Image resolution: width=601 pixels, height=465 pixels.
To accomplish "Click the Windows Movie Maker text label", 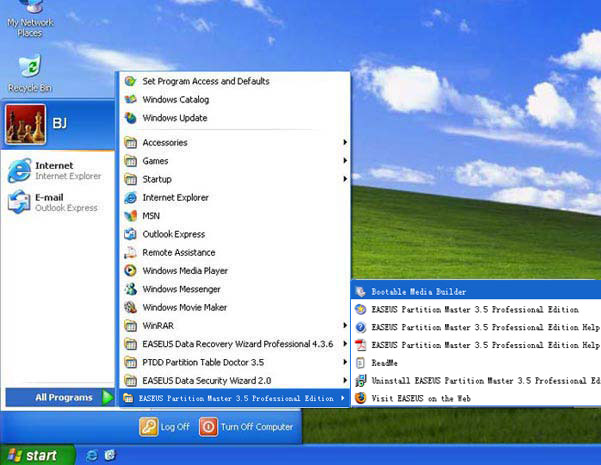I will (x=184, y=307).
